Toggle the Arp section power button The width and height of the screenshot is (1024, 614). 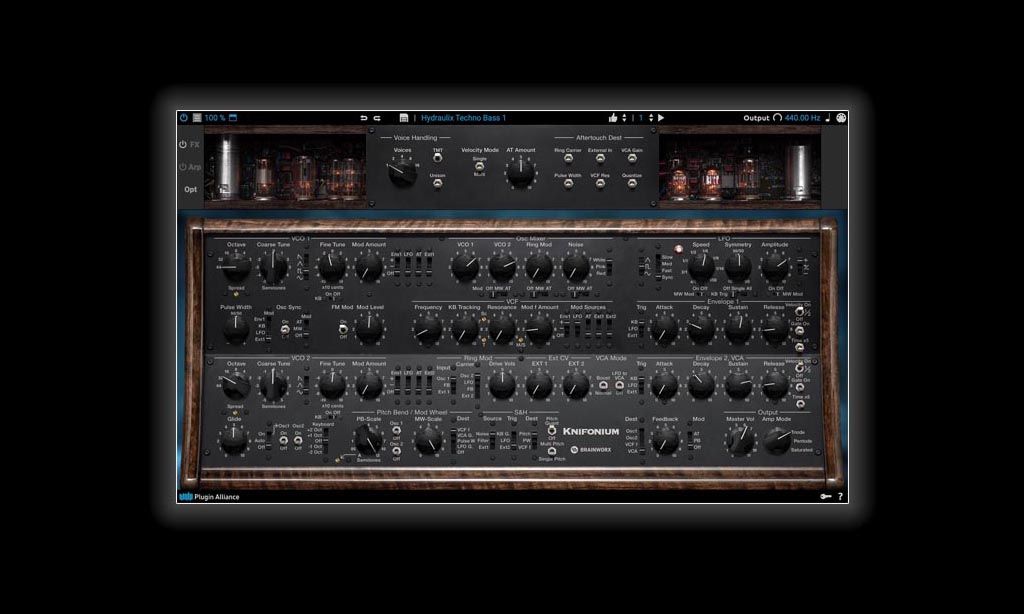[x=183, y=167]
